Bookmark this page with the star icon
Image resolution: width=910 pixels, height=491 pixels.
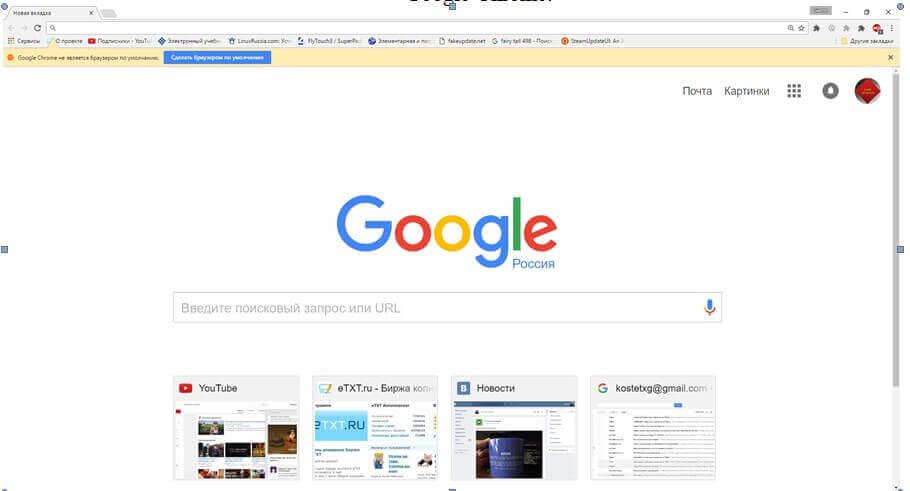[801, 28]
